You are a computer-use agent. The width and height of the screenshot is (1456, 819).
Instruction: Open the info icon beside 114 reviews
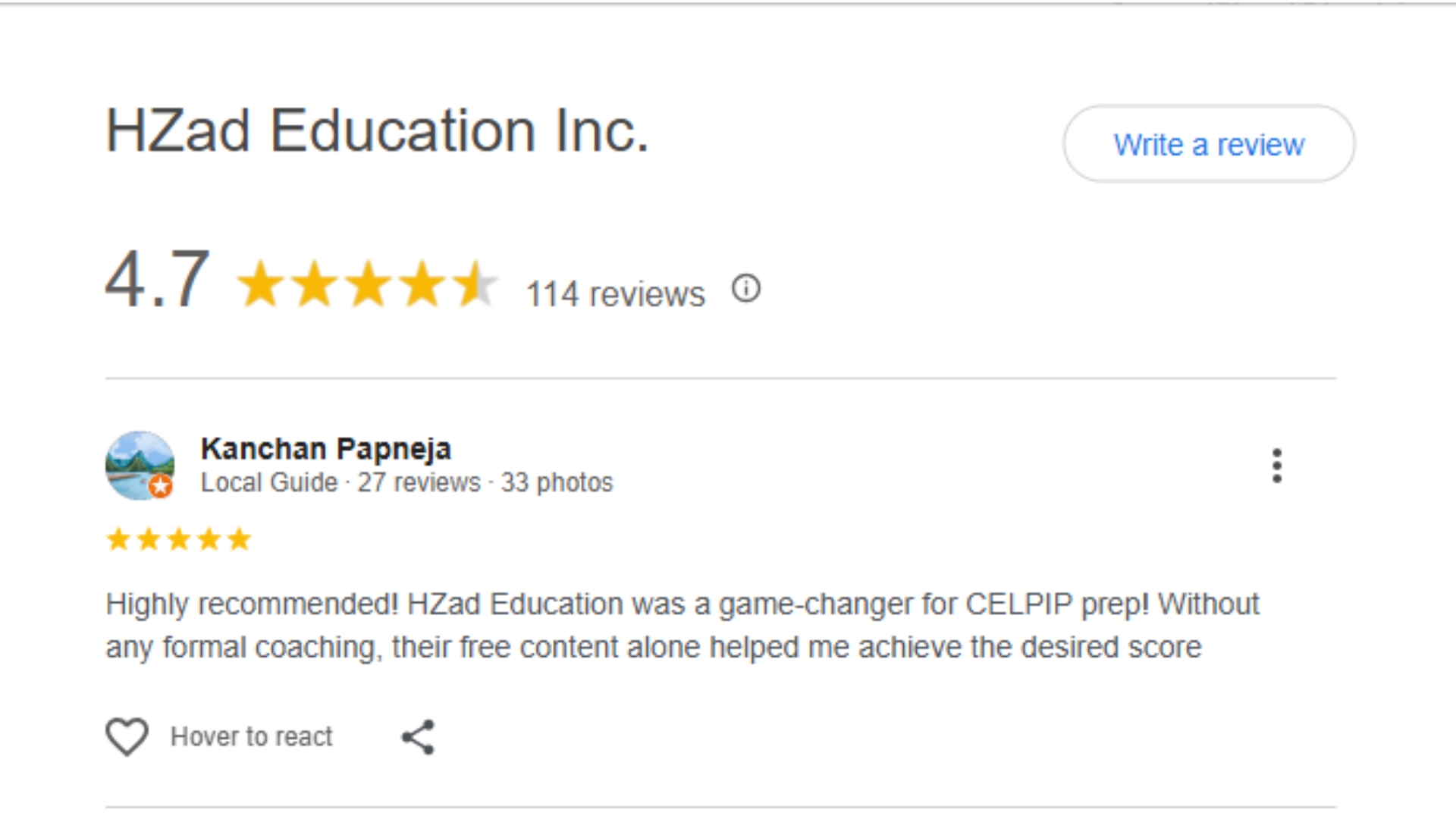[745, 289]
